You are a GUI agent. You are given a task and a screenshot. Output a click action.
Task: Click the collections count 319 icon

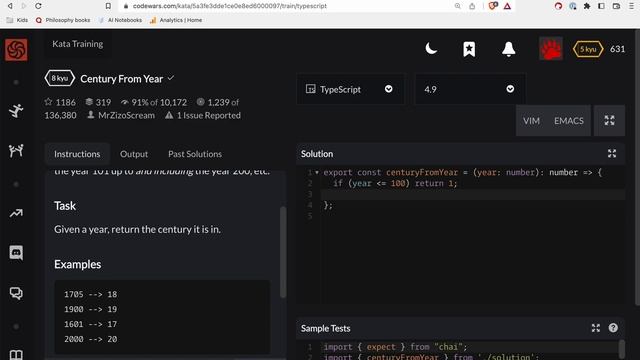89,102
